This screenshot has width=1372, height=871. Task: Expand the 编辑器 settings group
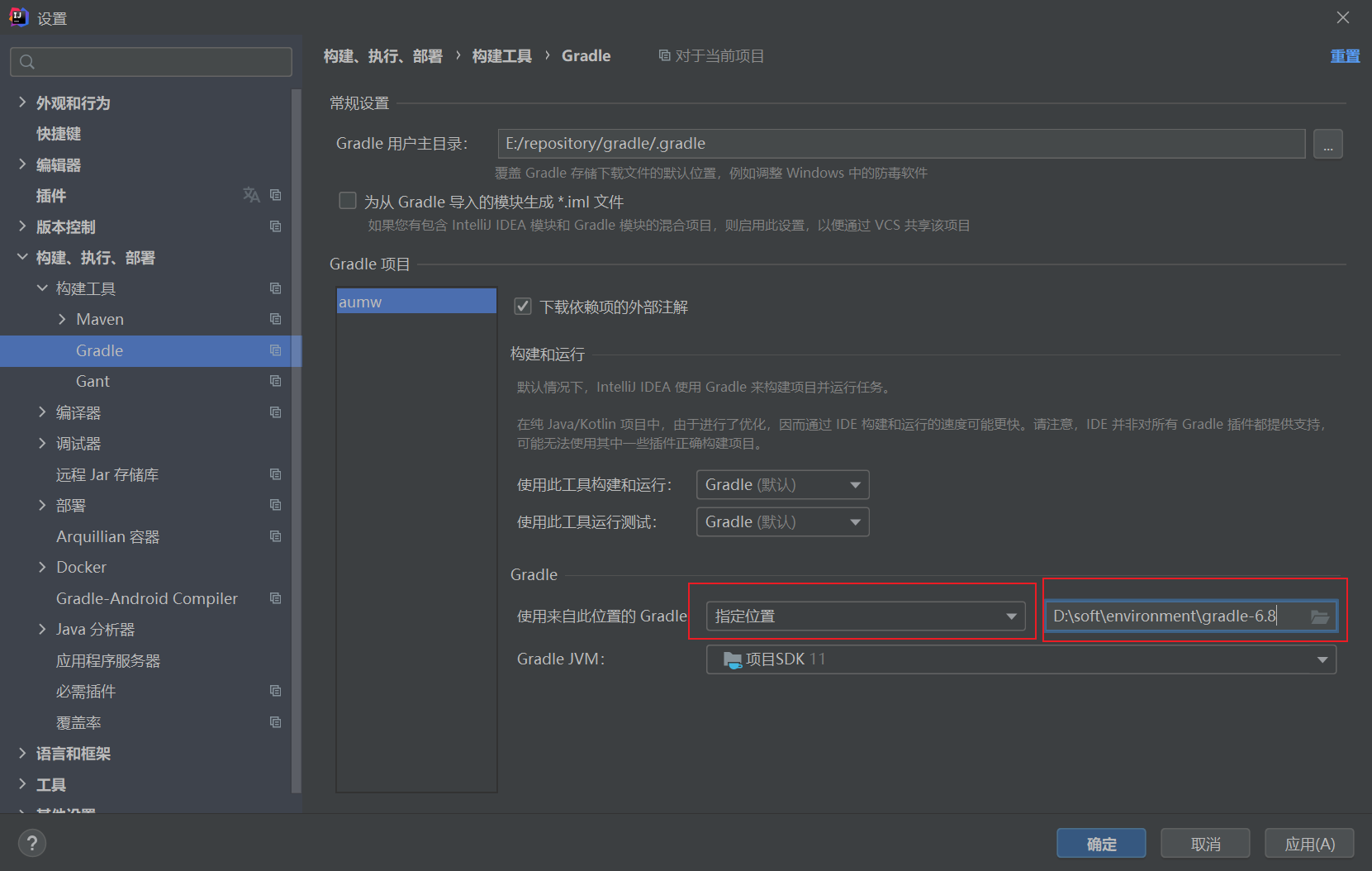pyautogui.click(x=22, y=164)
